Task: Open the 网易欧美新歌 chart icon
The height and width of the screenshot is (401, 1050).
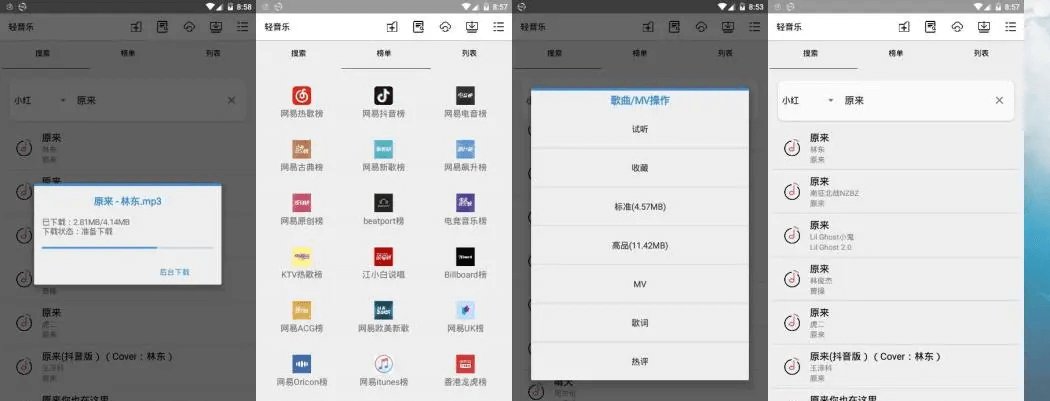Action: (x=384, y=310)
